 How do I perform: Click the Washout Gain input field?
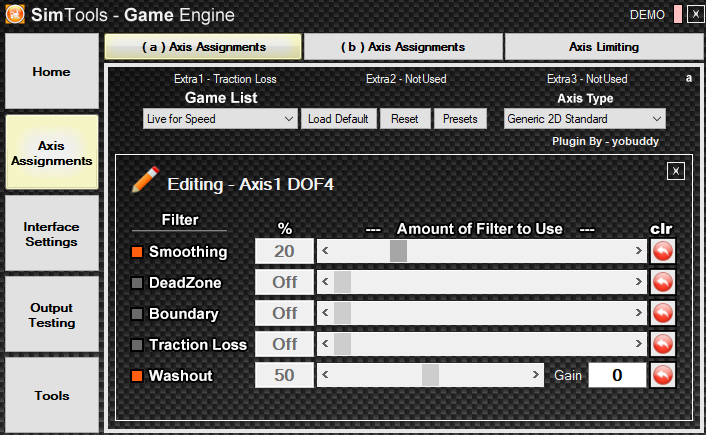pyautogui.click(x=617, y=375)
